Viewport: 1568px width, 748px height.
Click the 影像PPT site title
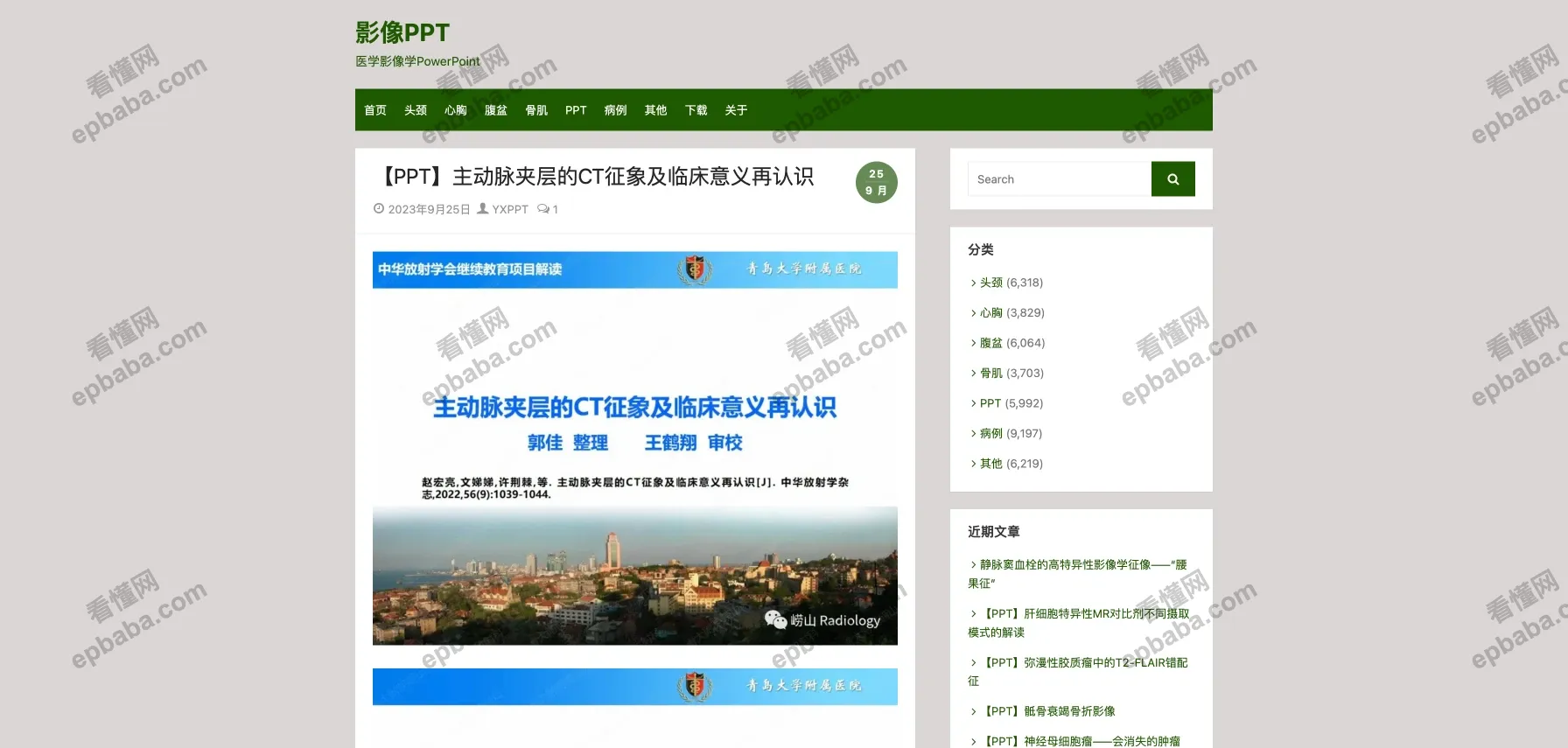402,32
